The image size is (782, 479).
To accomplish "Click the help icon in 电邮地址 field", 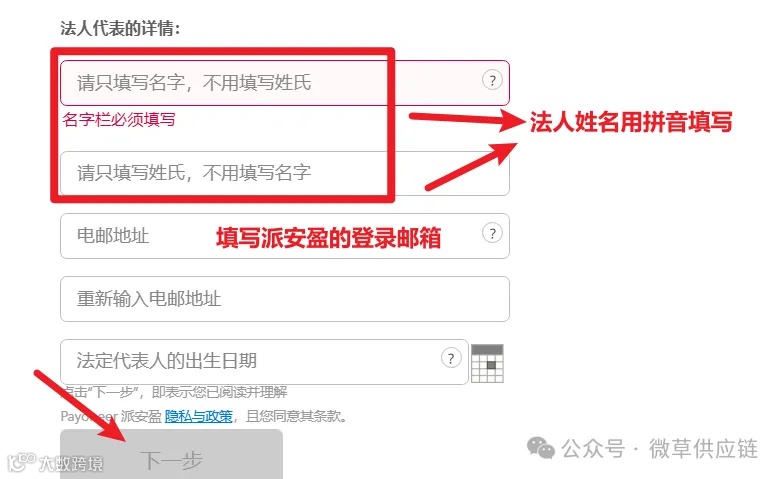I will tap(492, 233).
